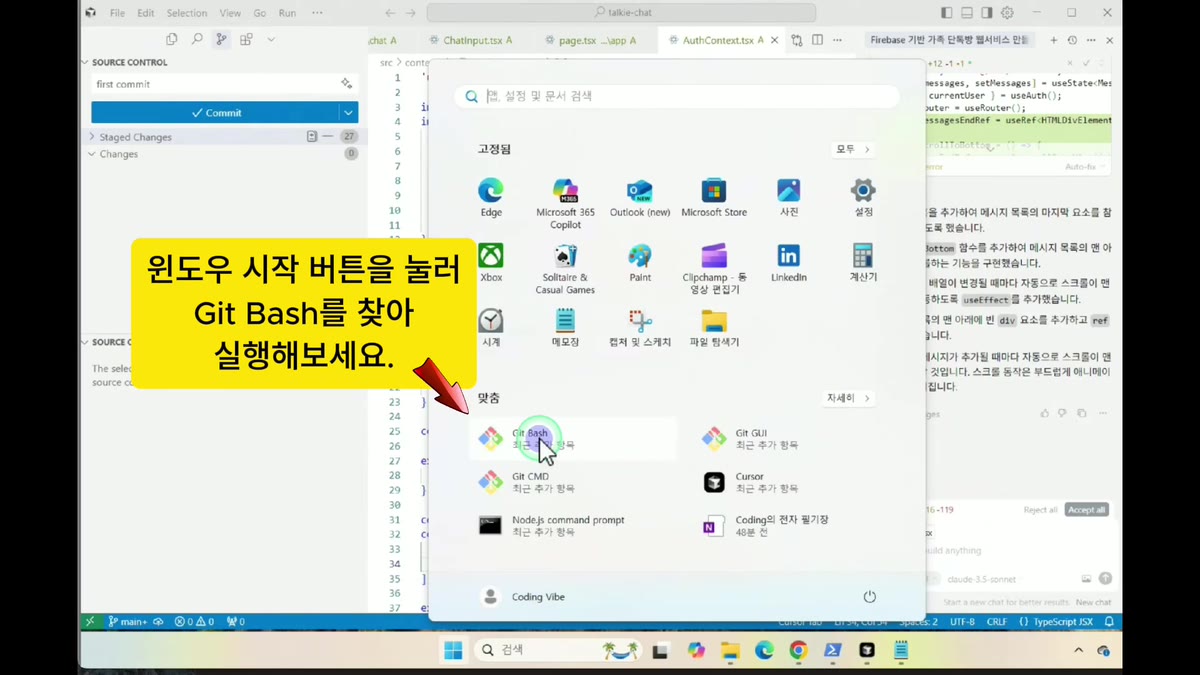Open the Commit button dropdown arrow
Image resolution: width=1200 pixels, height=675 pixels.
click(348, 113)
